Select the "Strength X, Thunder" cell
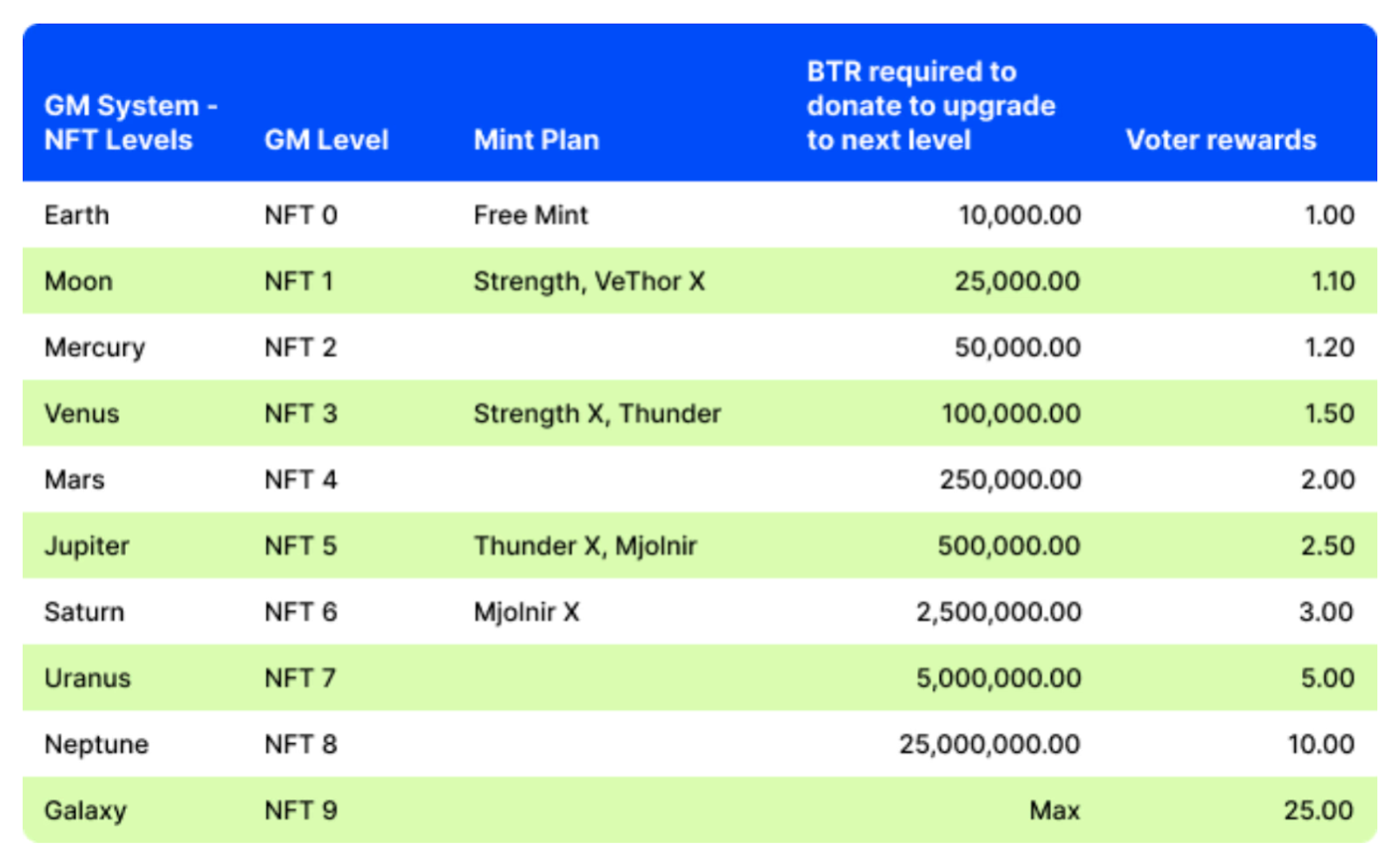Screen dimensions: 1400x862 (x=597, y=414)
